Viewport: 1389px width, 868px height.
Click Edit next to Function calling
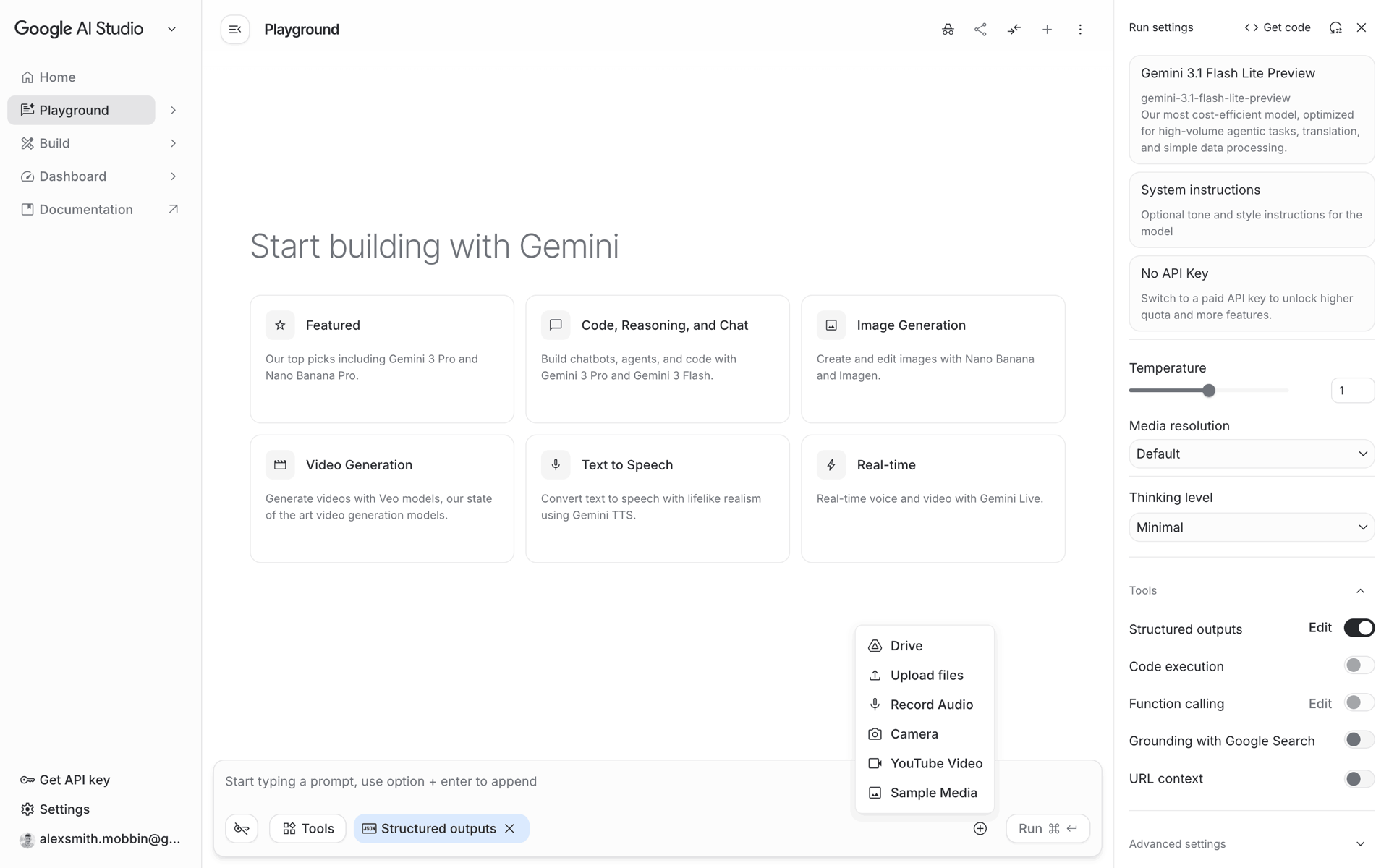click(1320, 704)
